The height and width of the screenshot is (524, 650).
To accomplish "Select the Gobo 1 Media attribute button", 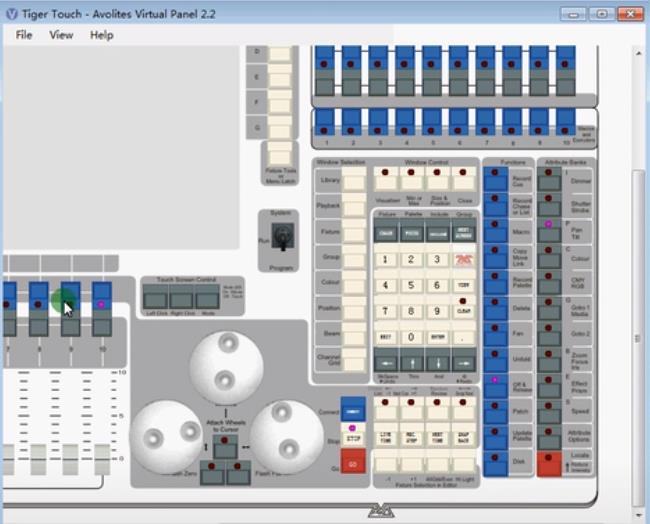I will click(549, 308).
